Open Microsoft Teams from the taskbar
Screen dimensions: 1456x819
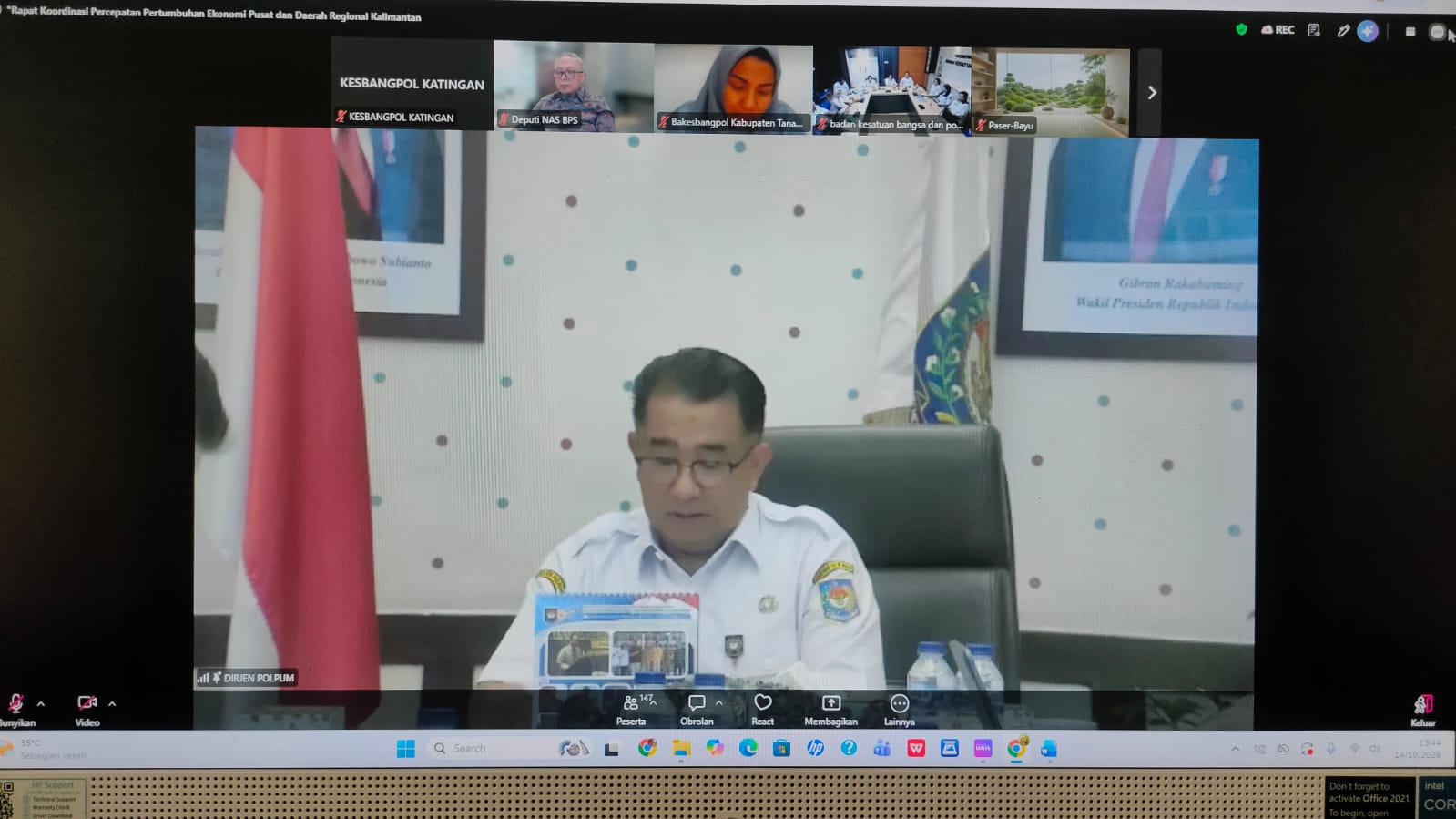(x=881, y=749)
